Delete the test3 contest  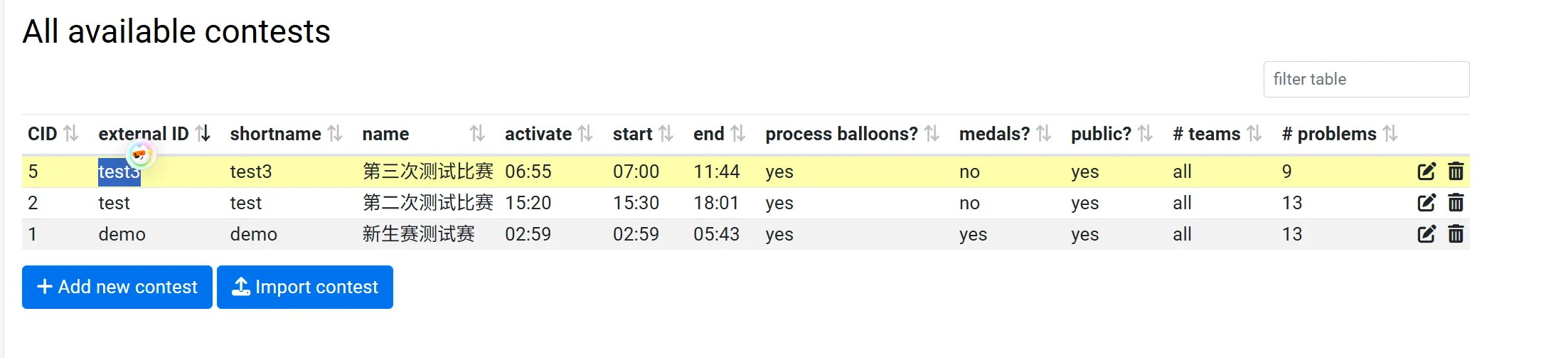(1456, 172)
